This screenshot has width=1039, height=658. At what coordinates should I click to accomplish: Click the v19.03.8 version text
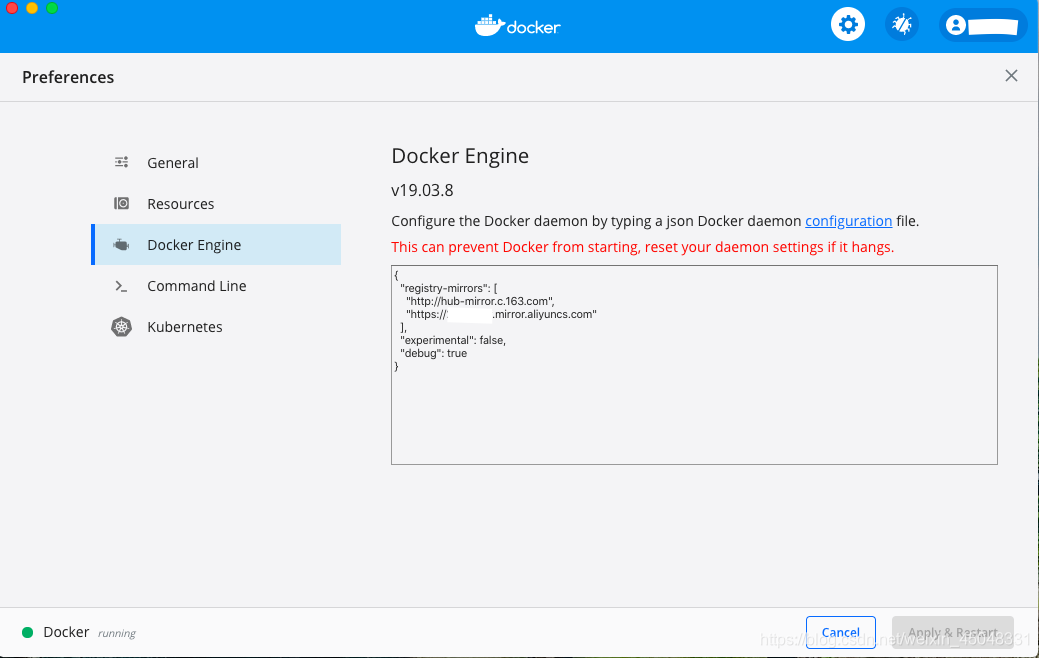click(422, 190)
